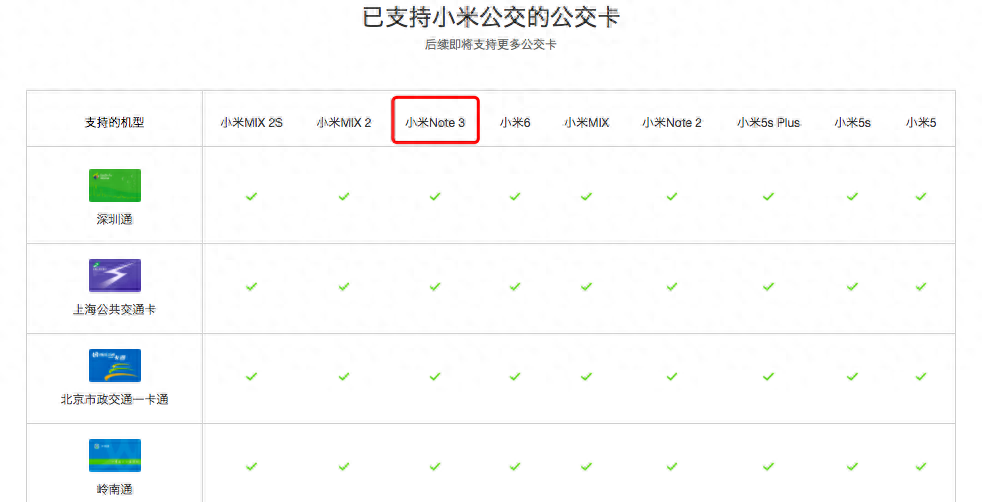Click 北京市政交通一卡通 checkmark under 小米6
This screenshot has width=982, height=502.
click(515, 377)
